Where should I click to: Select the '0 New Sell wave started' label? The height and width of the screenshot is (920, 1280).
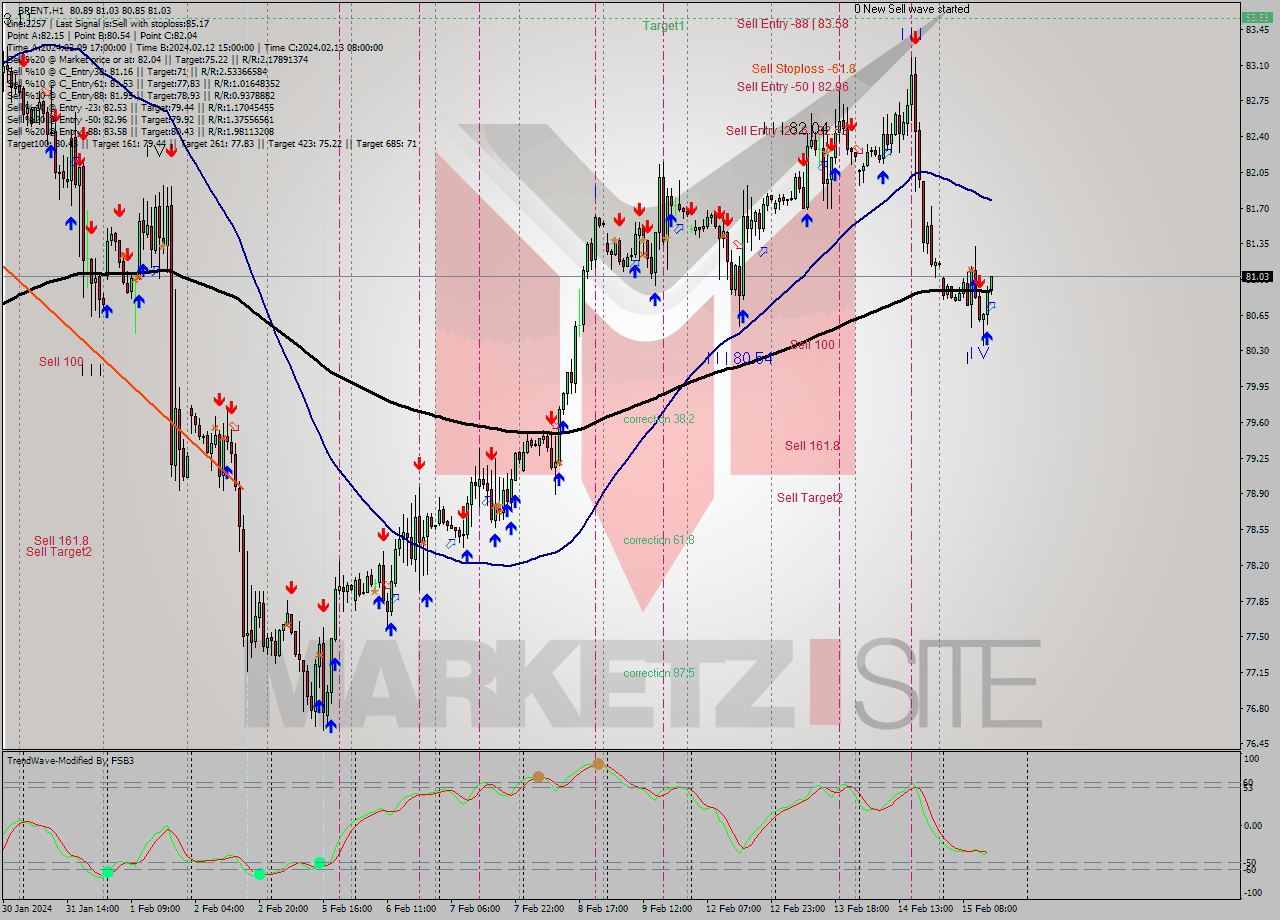point(911,9)
